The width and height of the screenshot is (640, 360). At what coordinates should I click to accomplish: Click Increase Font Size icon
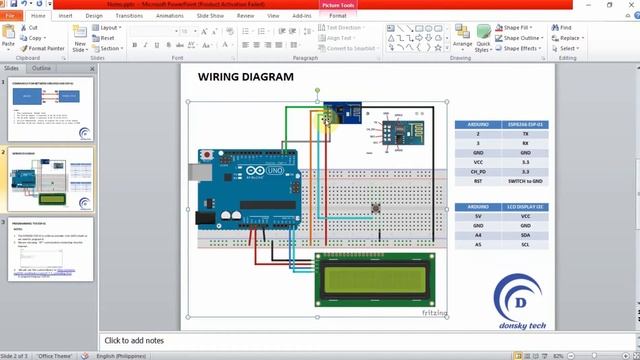click(x=204, y=31)
